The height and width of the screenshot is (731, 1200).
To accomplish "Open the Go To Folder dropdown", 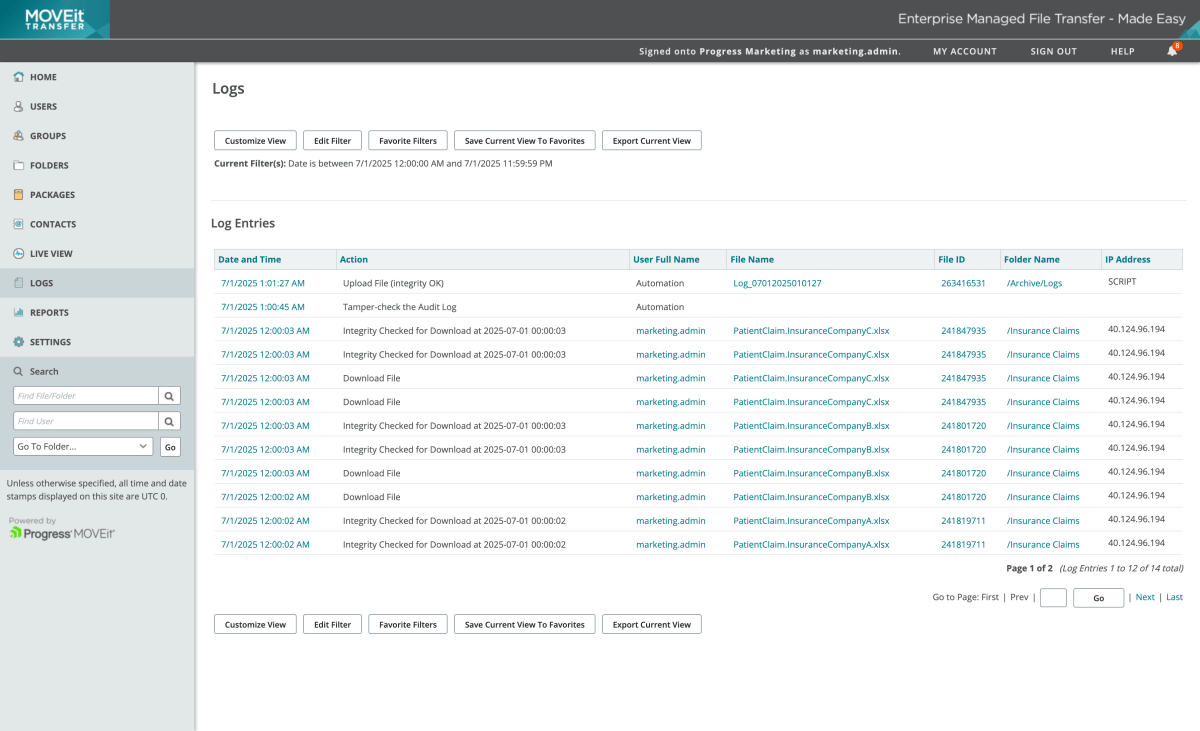I will pos(83,447).
